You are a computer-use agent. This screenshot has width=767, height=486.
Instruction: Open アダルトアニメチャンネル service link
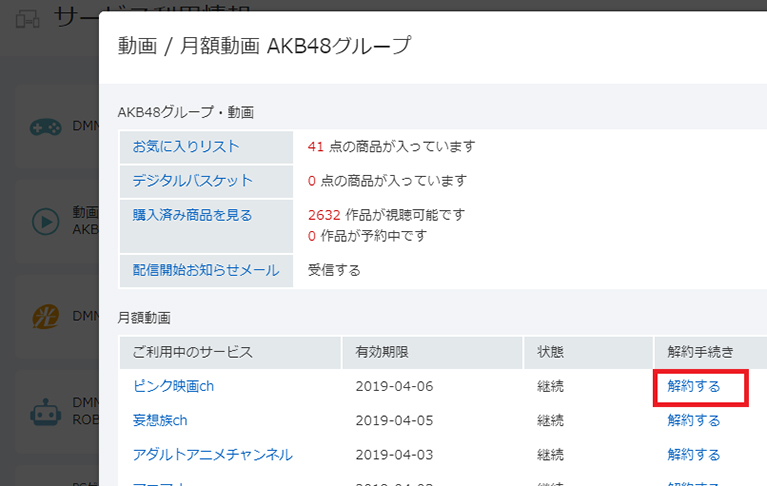[x=212, y=455]
